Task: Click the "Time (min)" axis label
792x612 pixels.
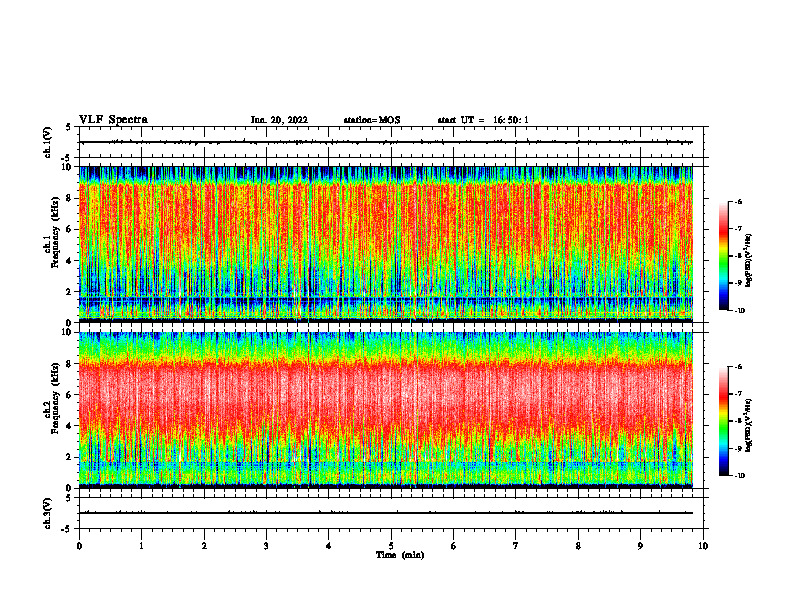Action: [400, 555]
